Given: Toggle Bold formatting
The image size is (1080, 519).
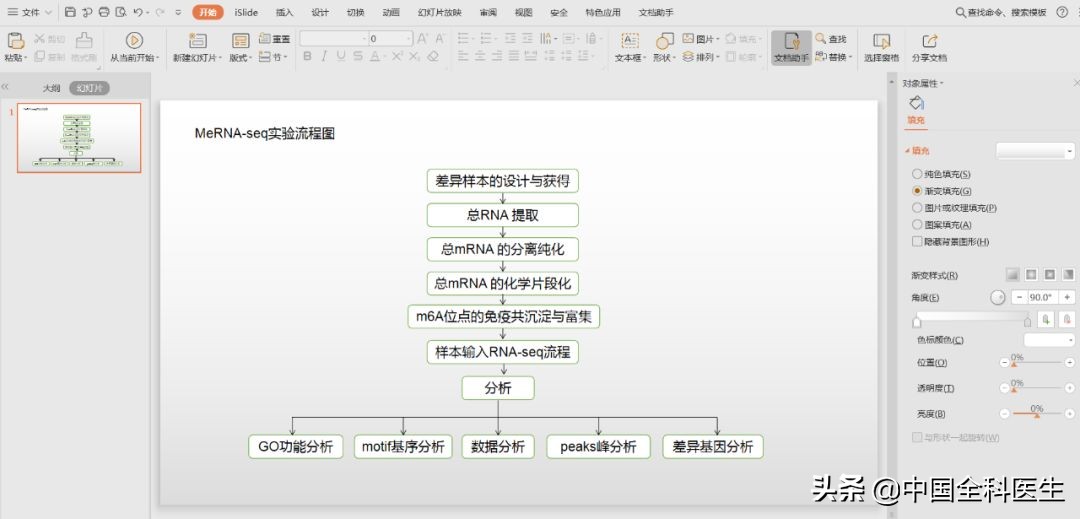Looking at the screenshot, I should [308, 56].
